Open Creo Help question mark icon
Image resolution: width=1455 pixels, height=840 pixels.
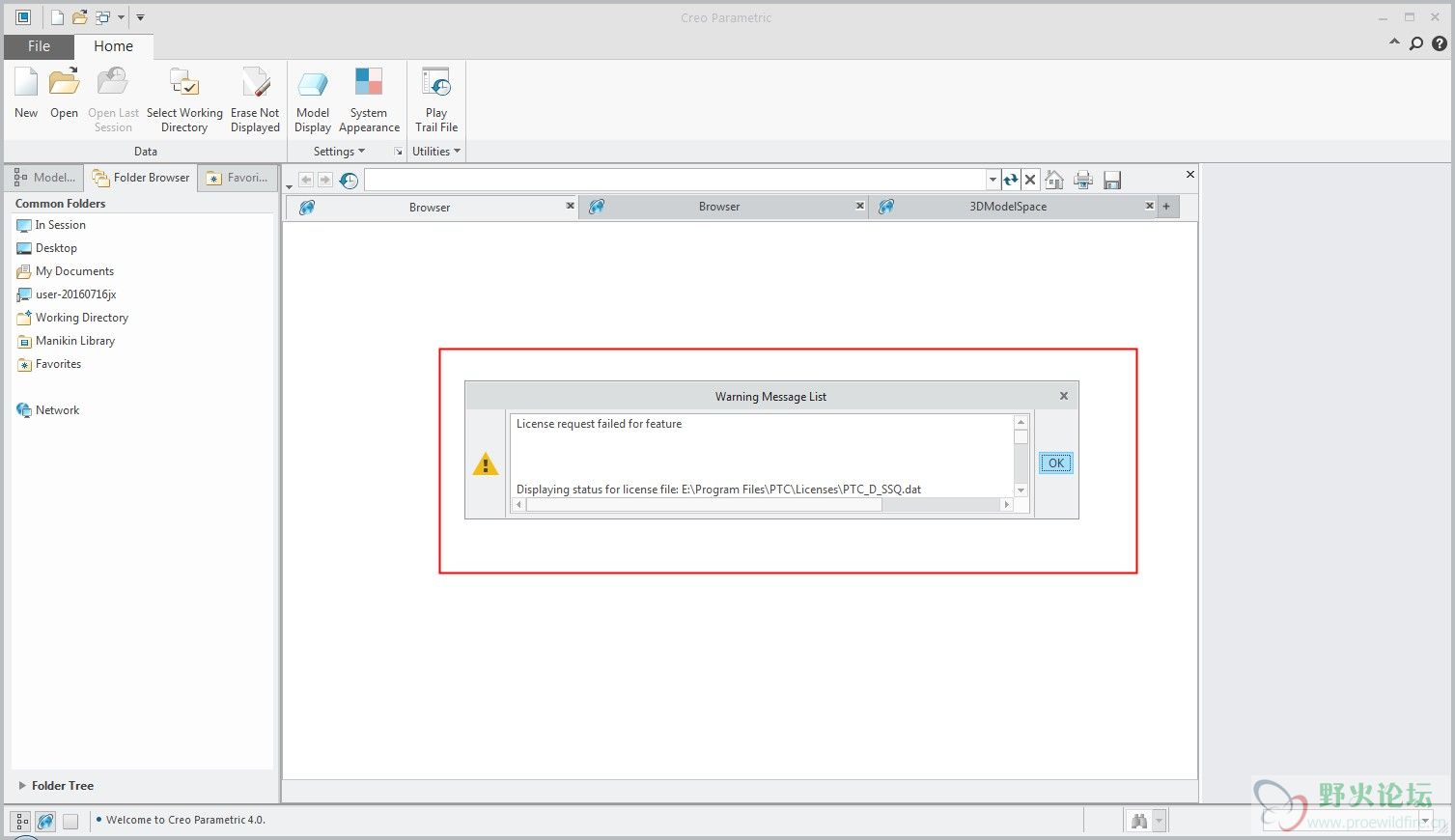pos(1439,43)
